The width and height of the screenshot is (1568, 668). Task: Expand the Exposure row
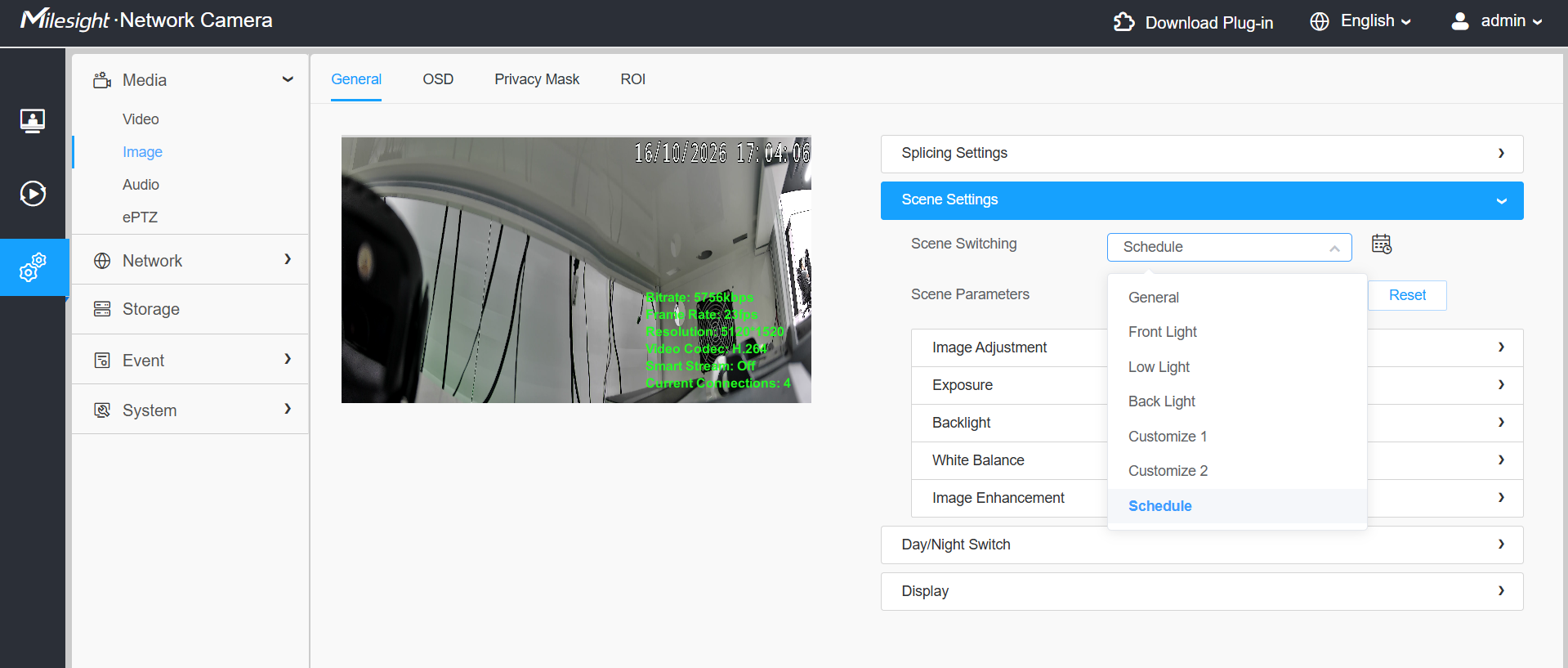pyautogui.click(x=1217, y=385)
